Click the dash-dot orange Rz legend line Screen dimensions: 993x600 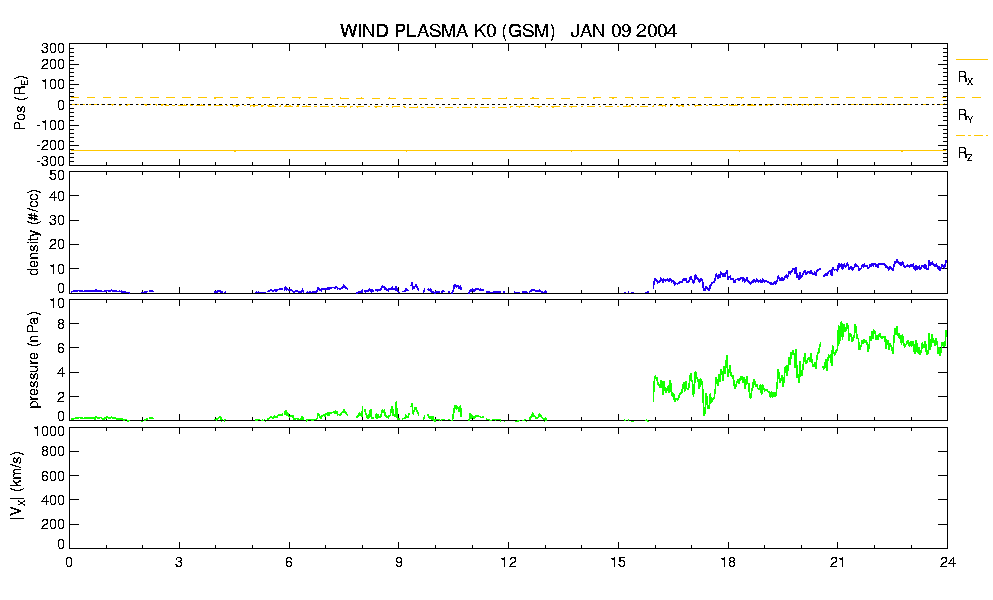971,136
